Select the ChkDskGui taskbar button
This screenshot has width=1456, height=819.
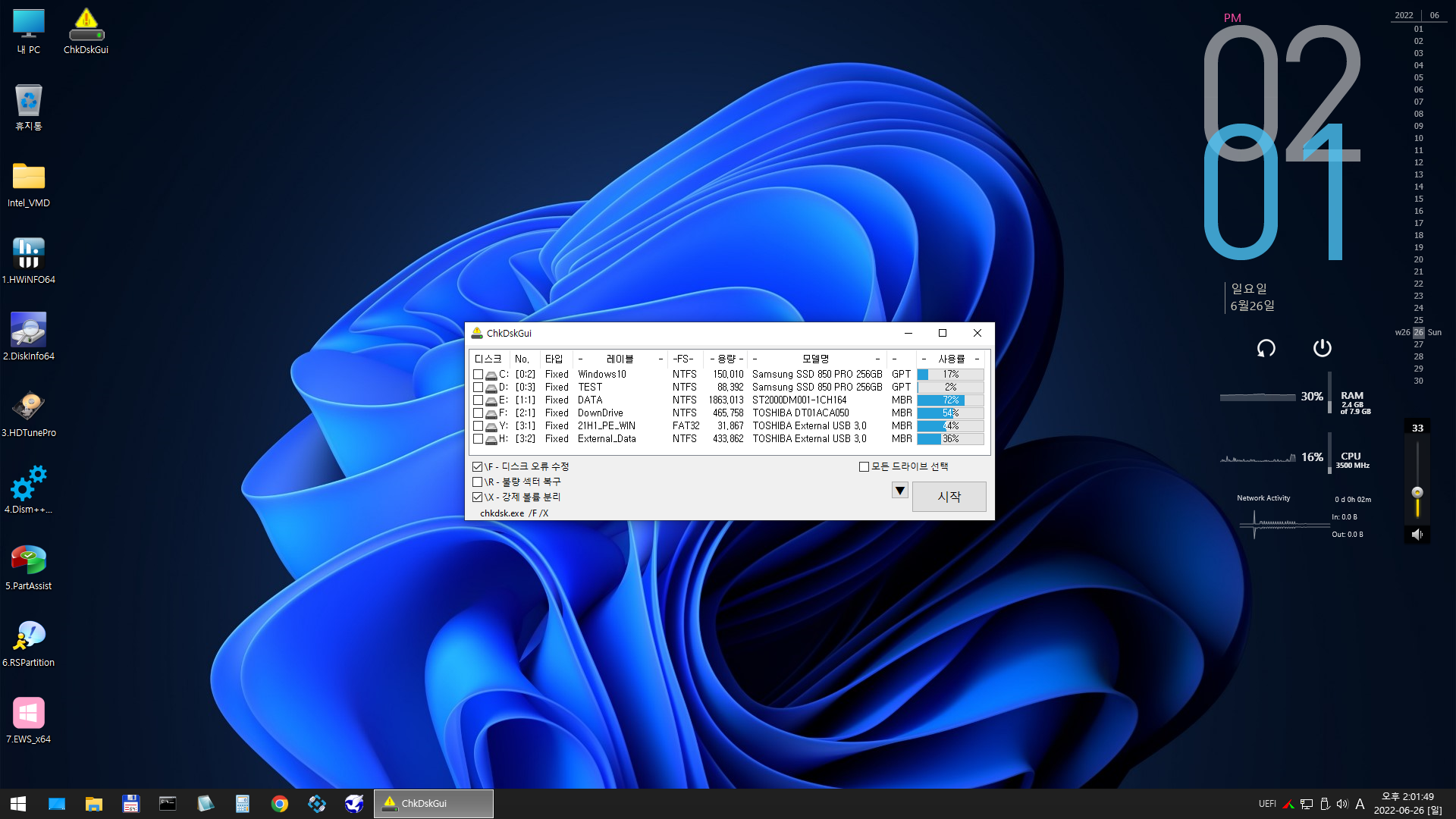point(434,803)
